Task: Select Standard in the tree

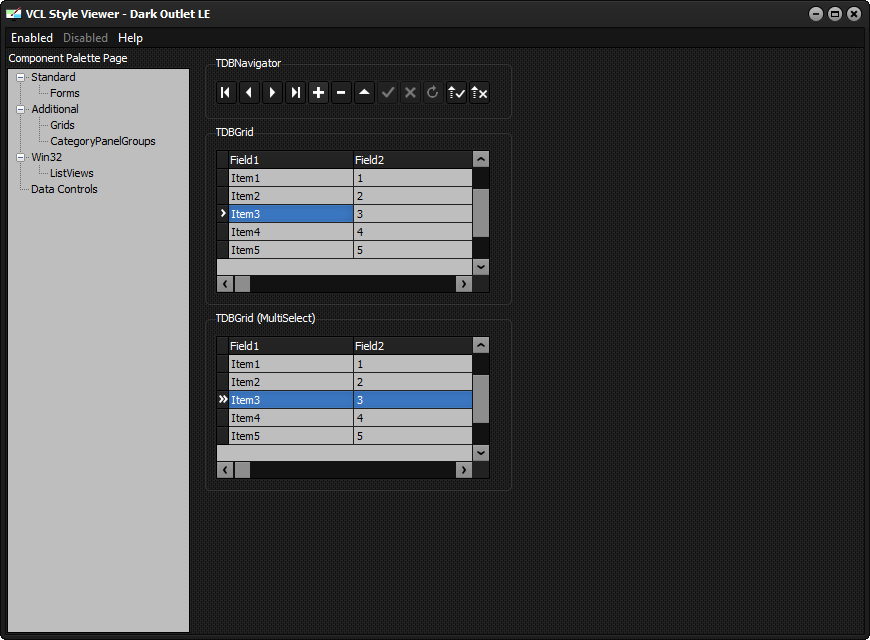Action: click(x=53, y=77)
